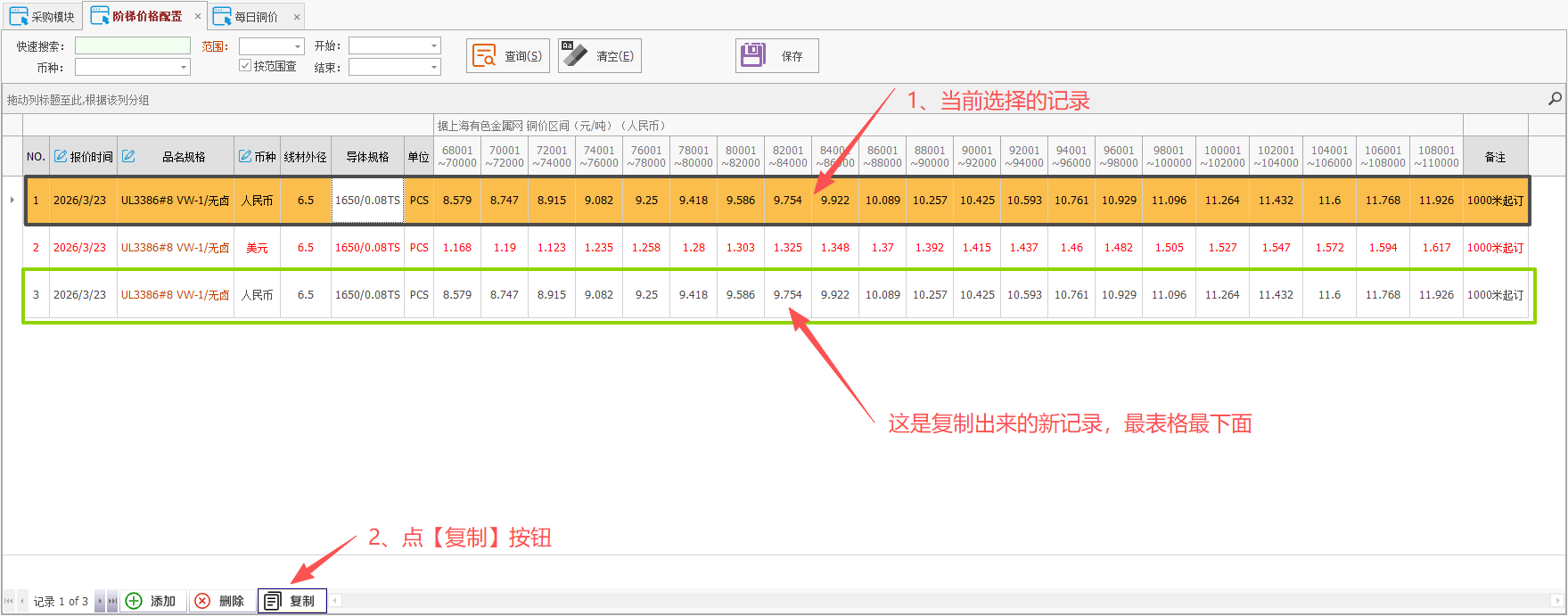This screenshot has width=1568, height=616.
Task: Click the 1.168 price cell in row 2
Action: 457,248
